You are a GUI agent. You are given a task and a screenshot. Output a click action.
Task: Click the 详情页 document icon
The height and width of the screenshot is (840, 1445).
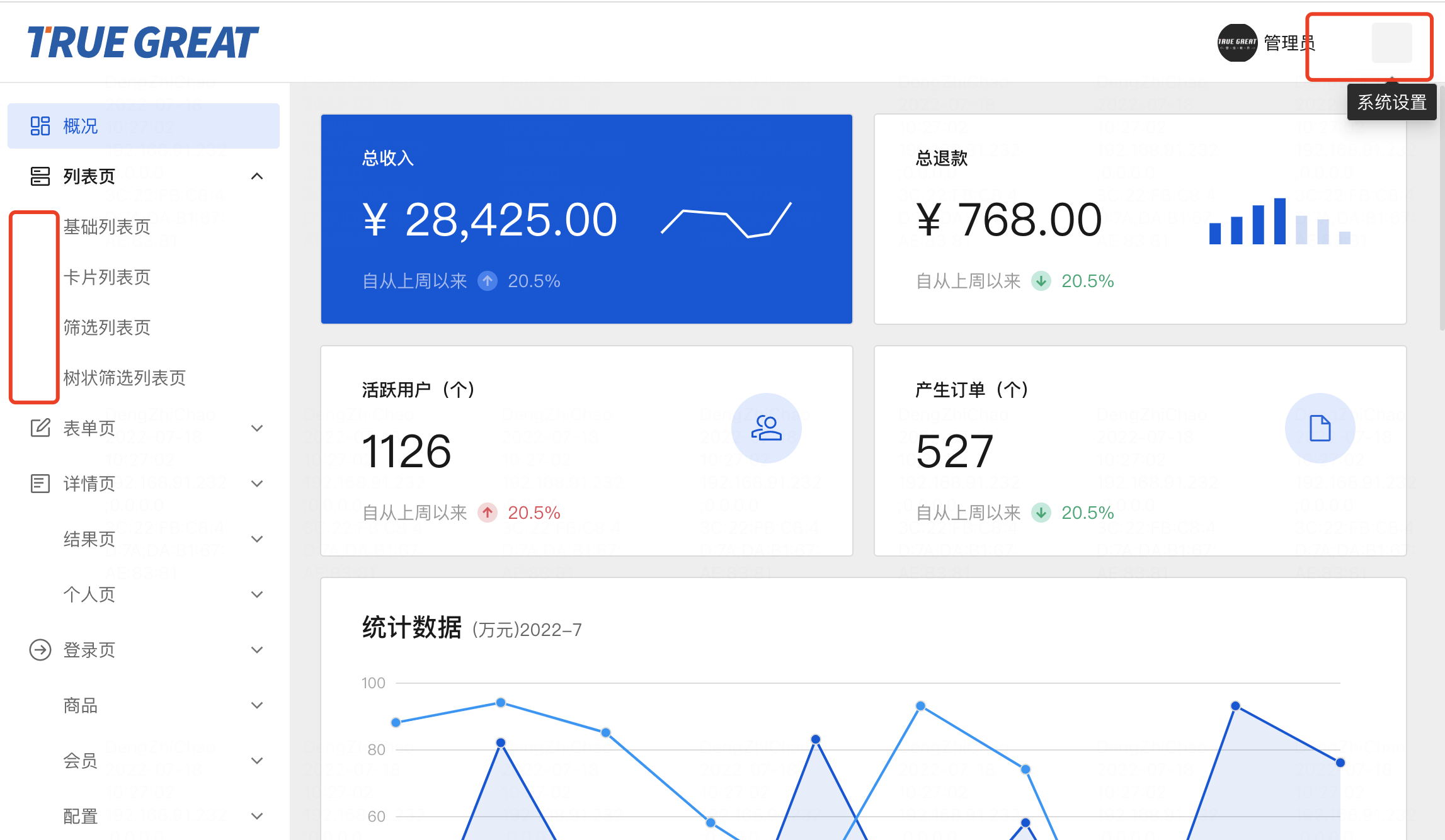[40, 484]
